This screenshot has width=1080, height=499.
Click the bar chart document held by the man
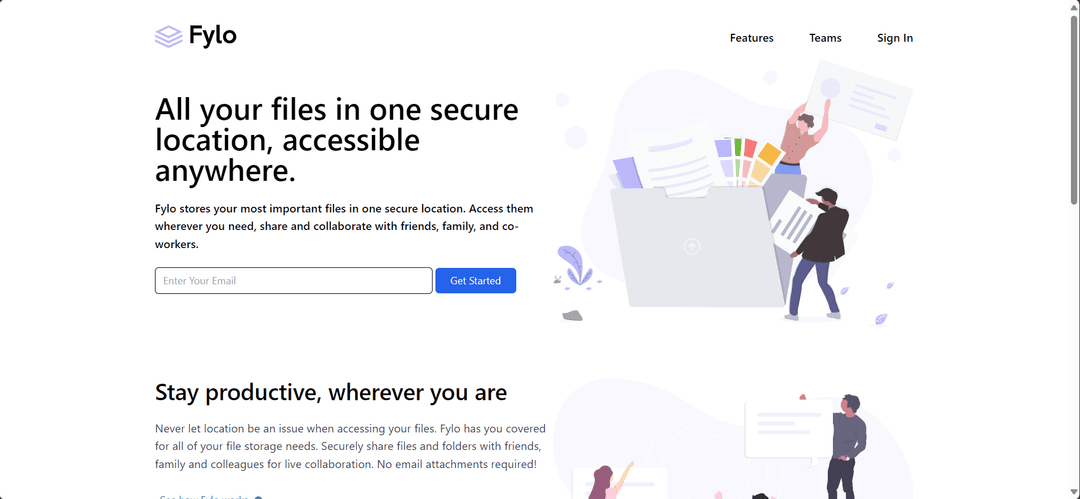pos(795,221)
